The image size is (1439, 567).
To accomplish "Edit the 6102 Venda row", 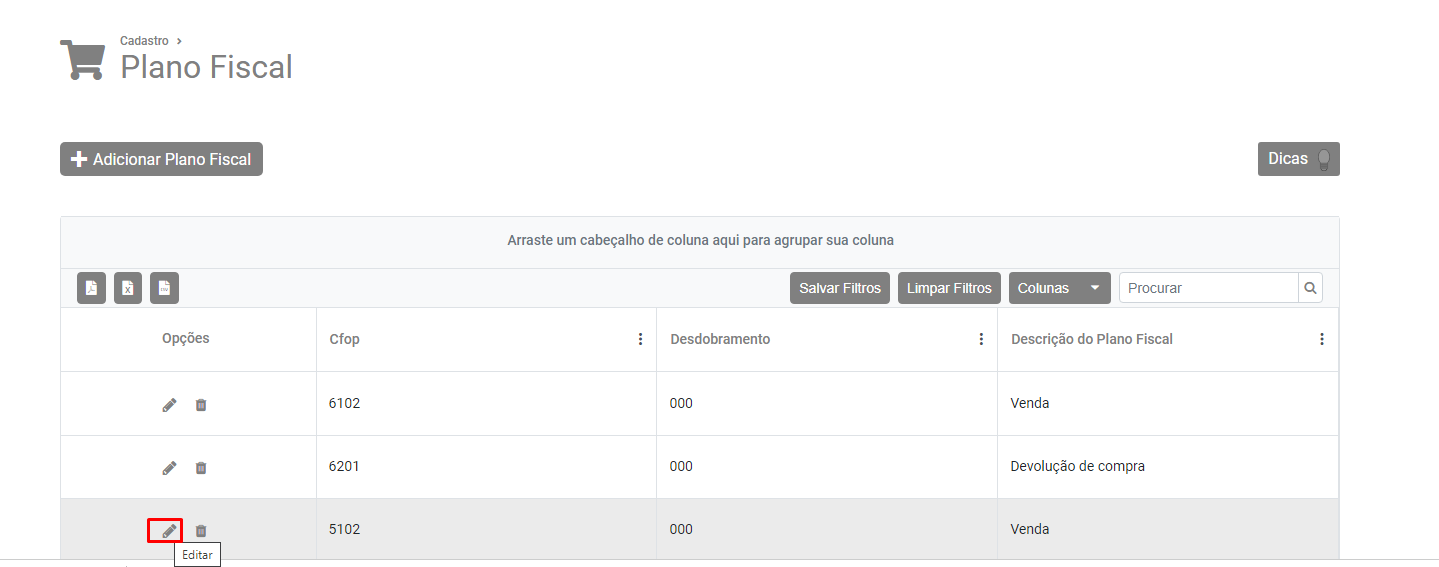I will point(169,405).
